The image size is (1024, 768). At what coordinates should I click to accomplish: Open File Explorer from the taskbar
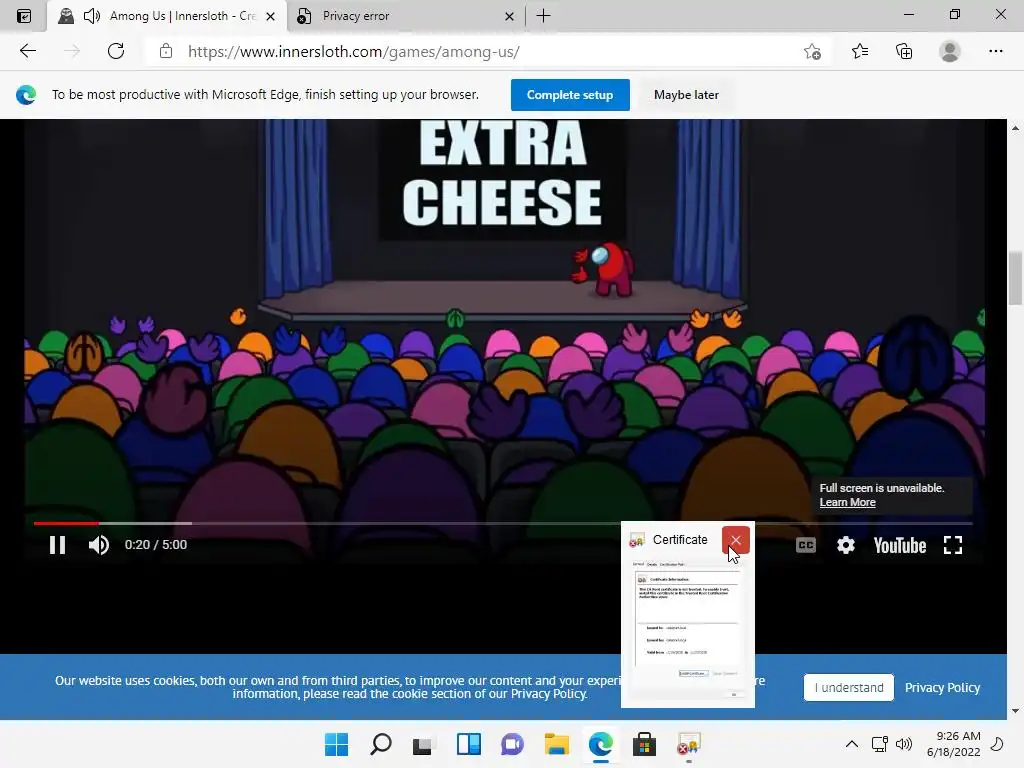point(556,744)
